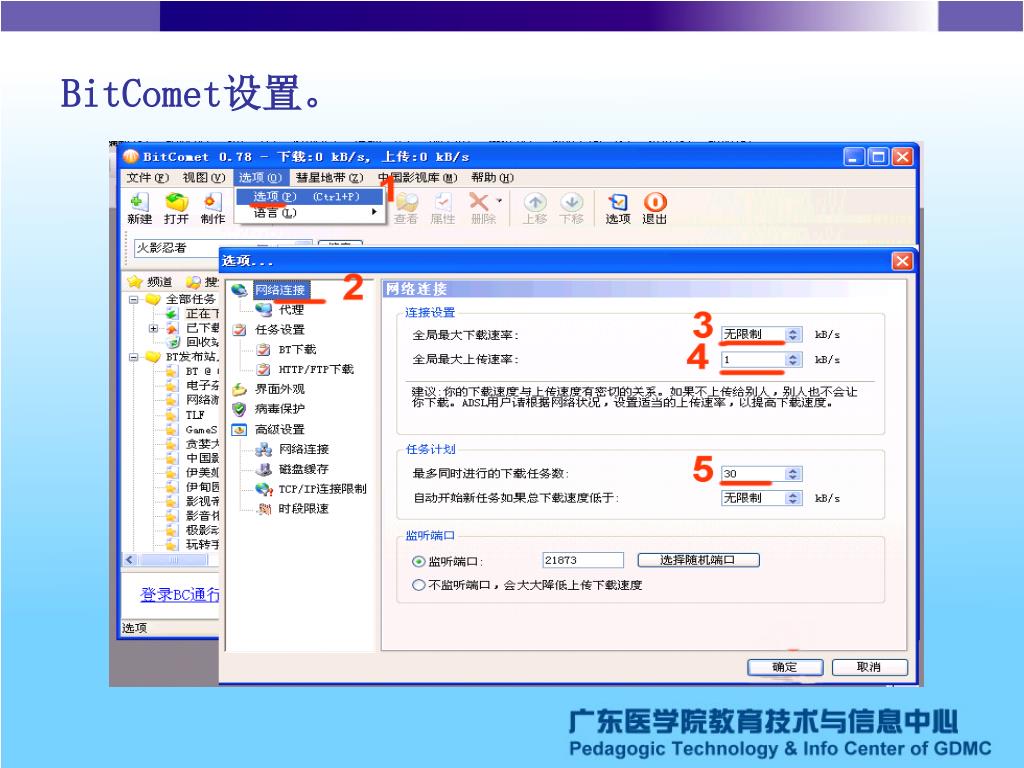1024x768 pixels.
Task: Click spinner of 全局最大上传速率 field
Action: (x=793, y=359)
